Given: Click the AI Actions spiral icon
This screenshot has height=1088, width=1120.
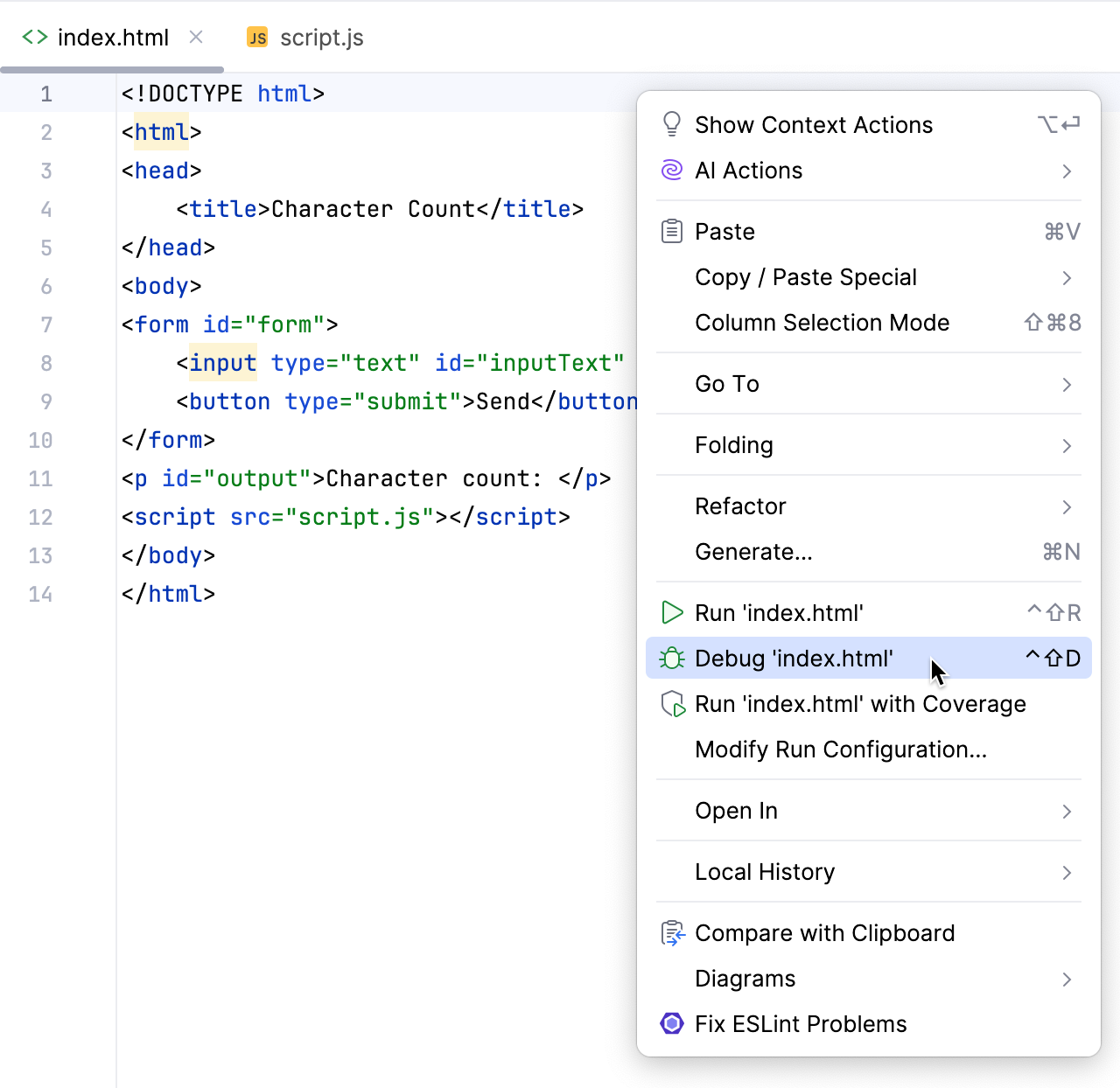Looking at the screenshot, I should pos(672,171).
